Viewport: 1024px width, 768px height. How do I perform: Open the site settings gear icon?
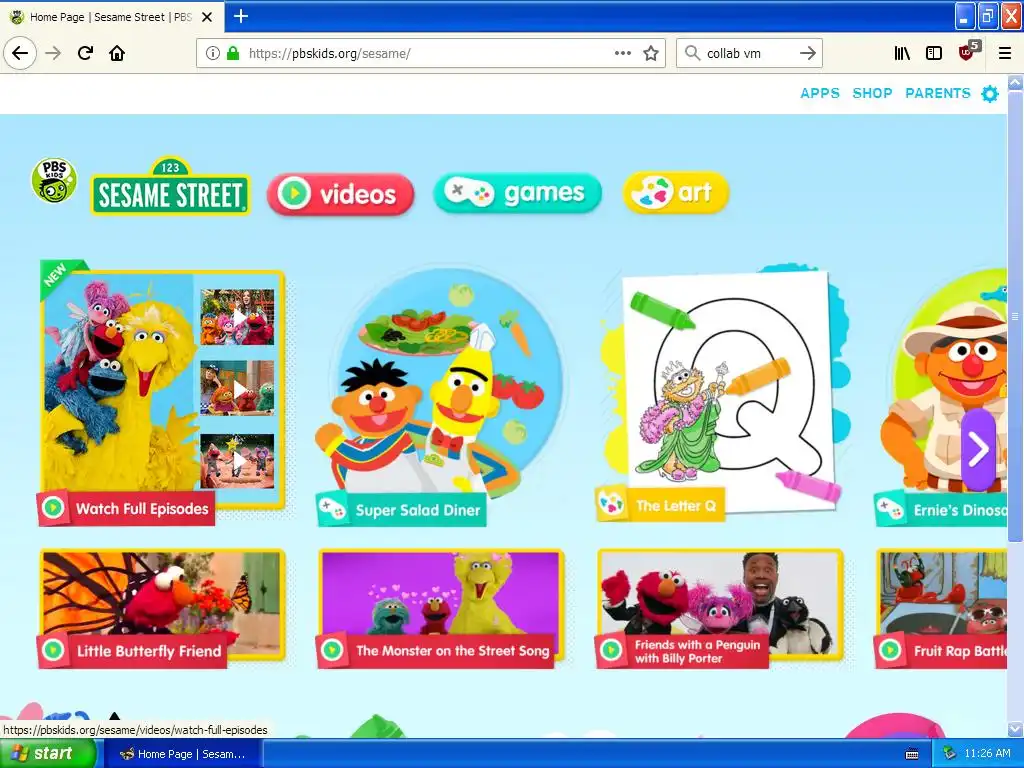990,93
